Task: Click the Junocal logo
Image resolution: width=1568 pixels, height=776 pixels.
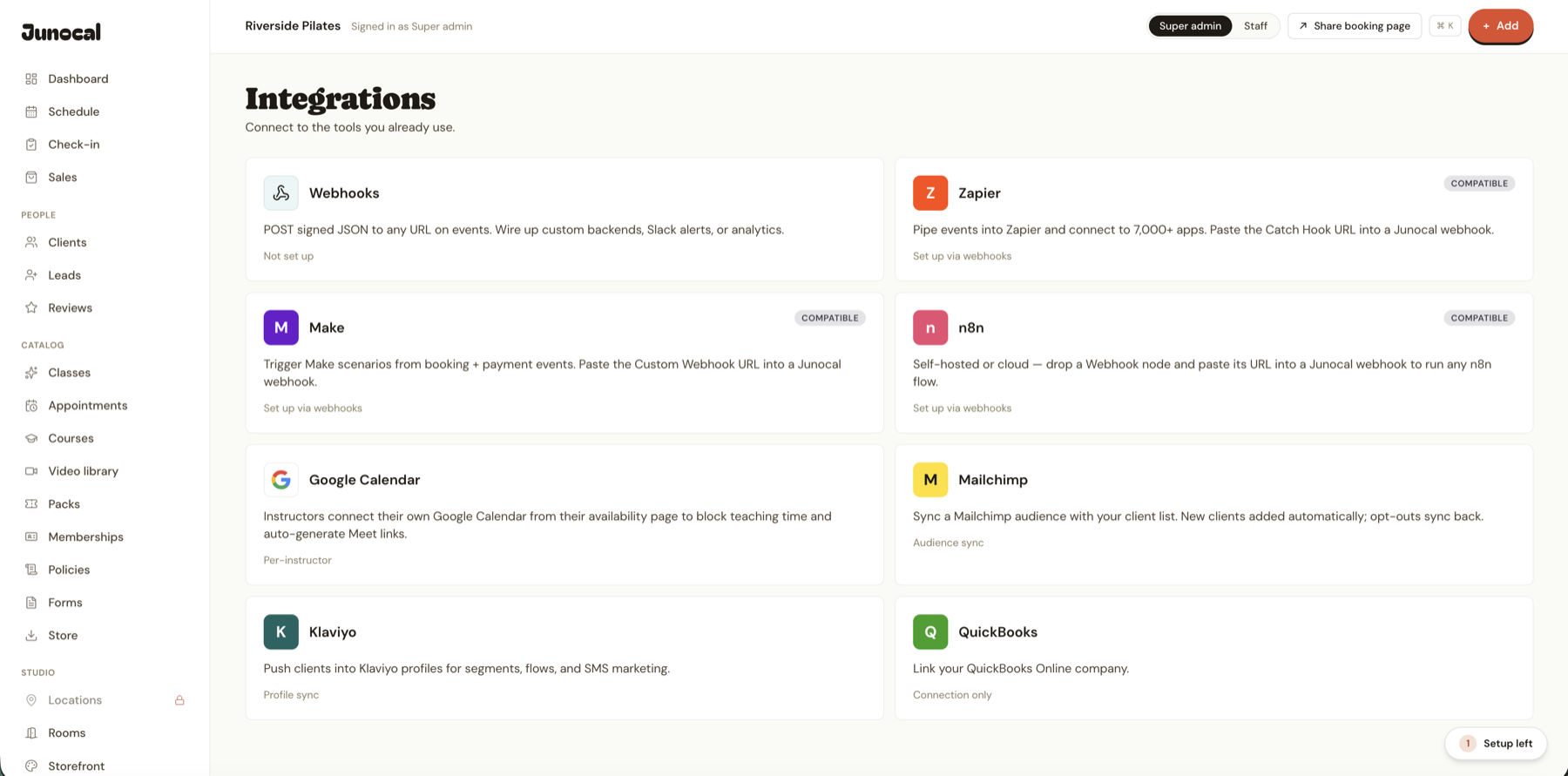Action: click(61, 32)
